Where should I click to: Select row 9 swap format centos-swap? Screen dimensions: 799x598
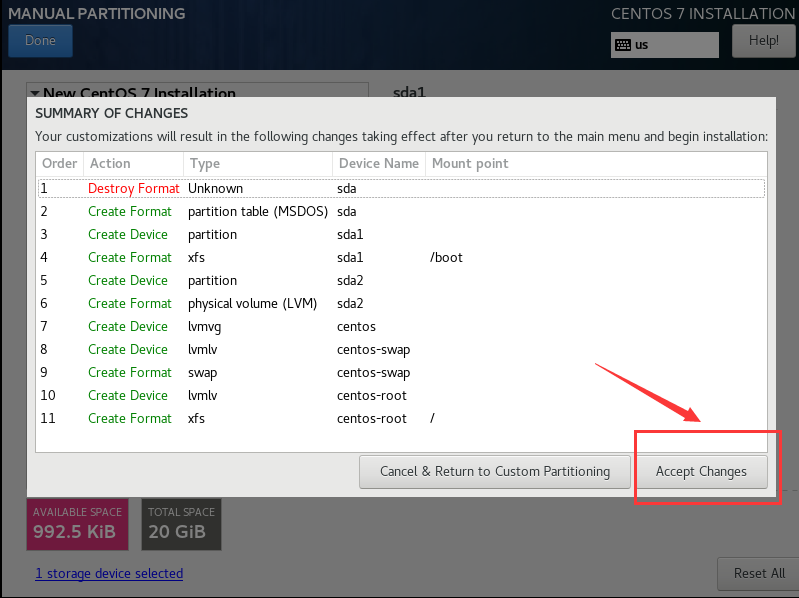coord(401,372)
